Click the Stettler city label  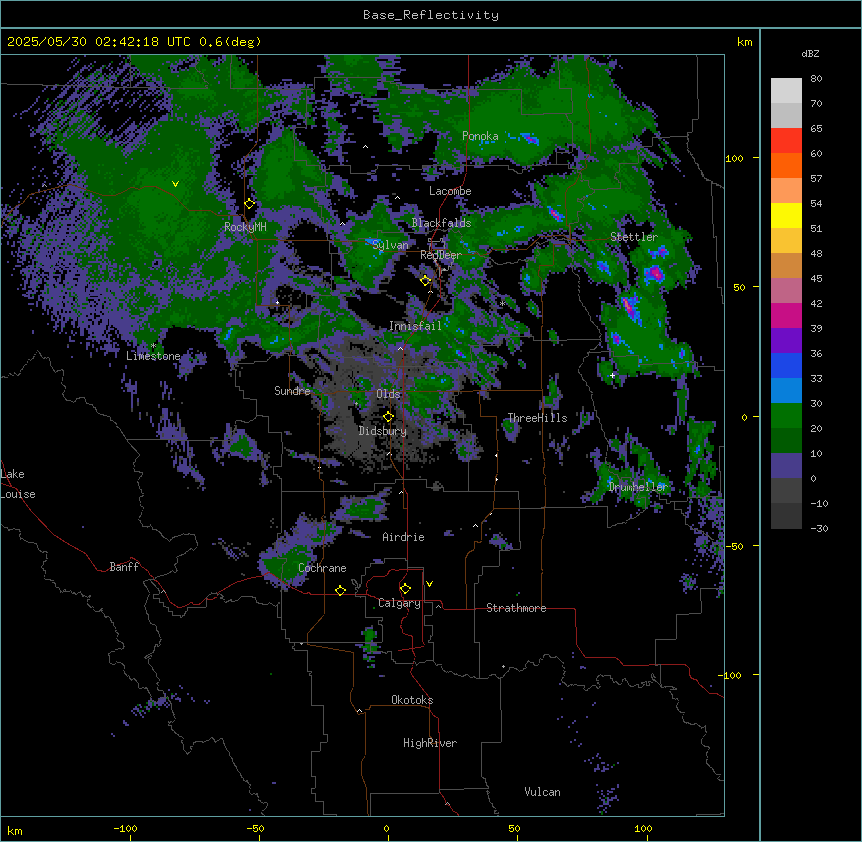tap(634, 237)
